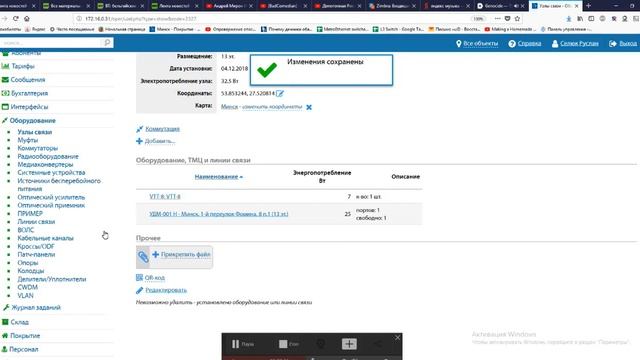Select Коммутаторы in the sidebar

click(38, 148)
